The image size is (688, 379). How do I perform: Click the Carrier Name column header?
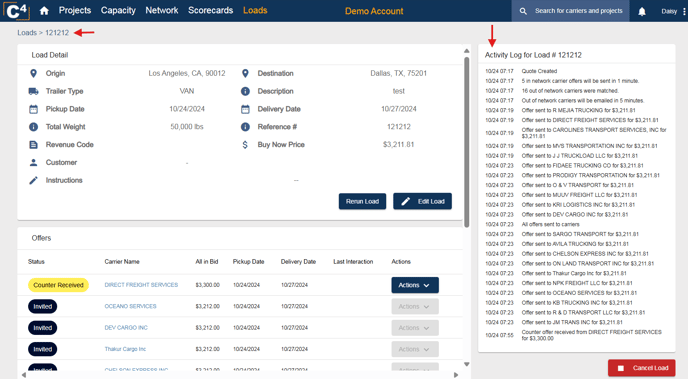(122, 262)
